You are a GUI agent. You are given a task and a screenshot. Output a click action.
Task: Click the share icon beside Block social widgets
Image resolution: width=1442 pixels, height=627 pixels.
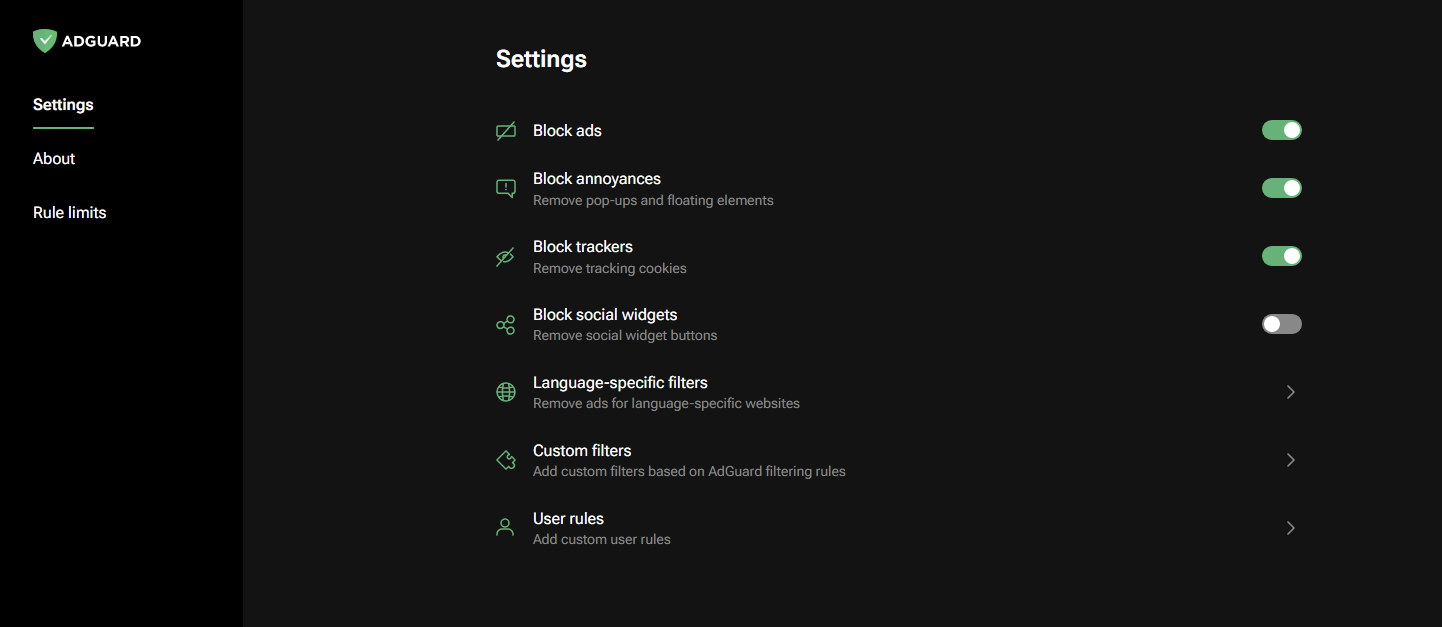[506, 325]
